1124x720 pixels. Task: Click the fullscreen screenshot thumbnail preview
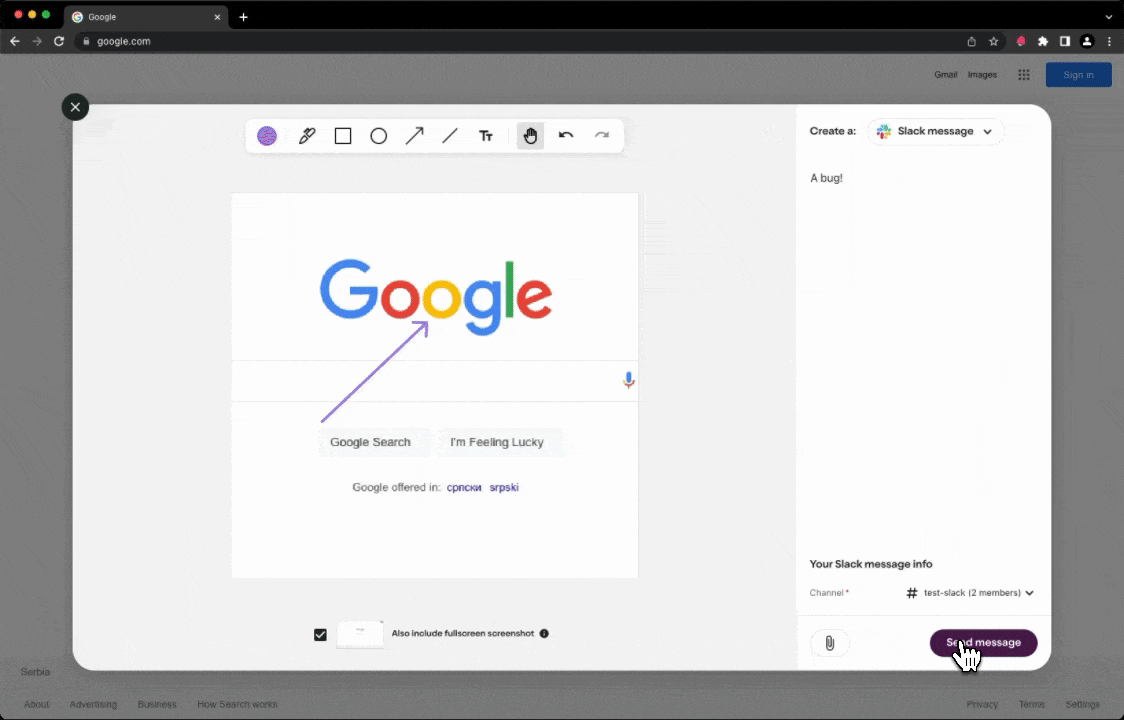(x=360, y=634)
